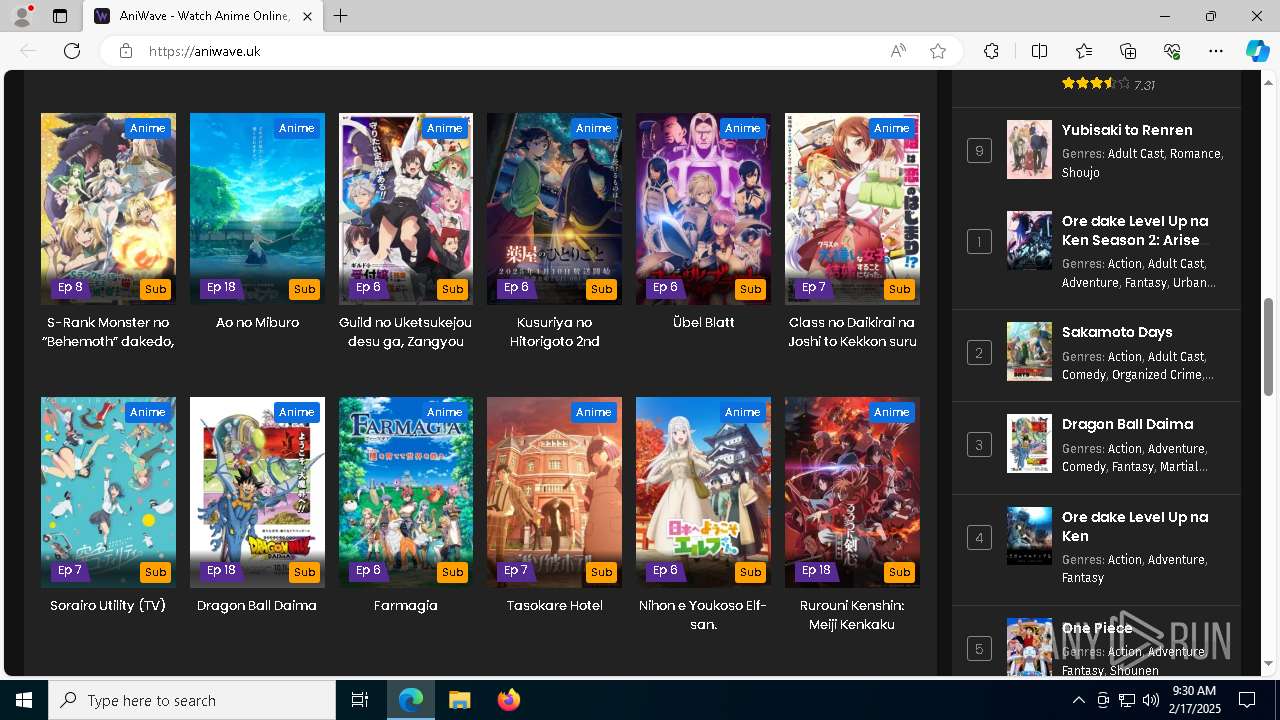
Task: Click Sakamoto Days sidebar thumbnail
Action: [x=1029, y=351]
